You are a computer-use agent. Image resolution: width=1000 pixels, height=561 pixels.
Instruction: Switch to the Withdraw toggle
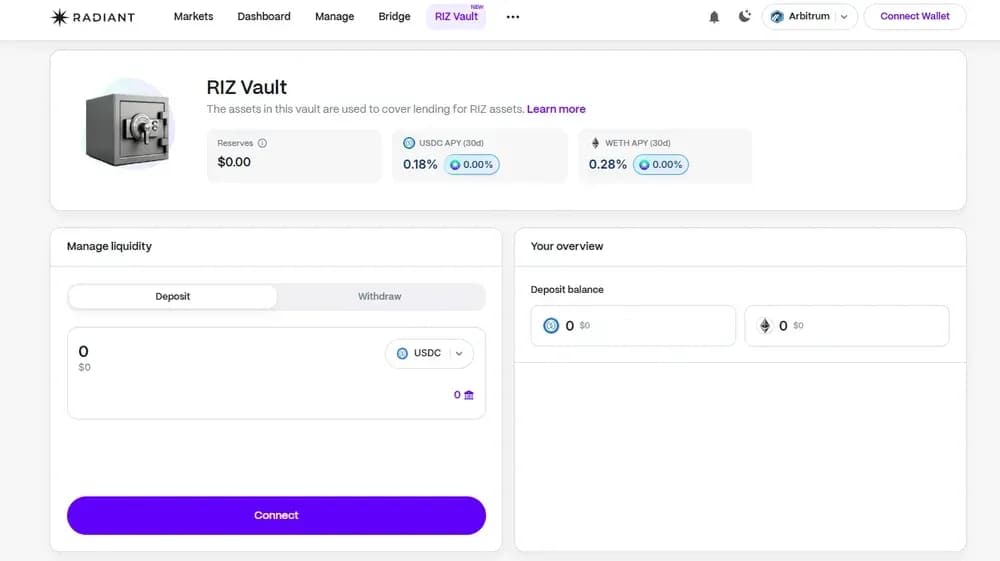(x=380, y=297)
